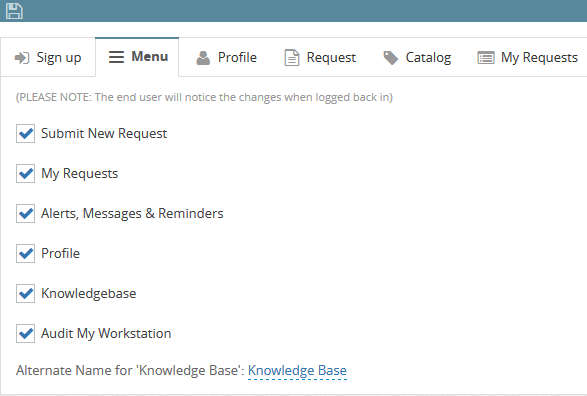Open the Catalog tab
This screenshot has height=396, width=587.
(417, 58)
